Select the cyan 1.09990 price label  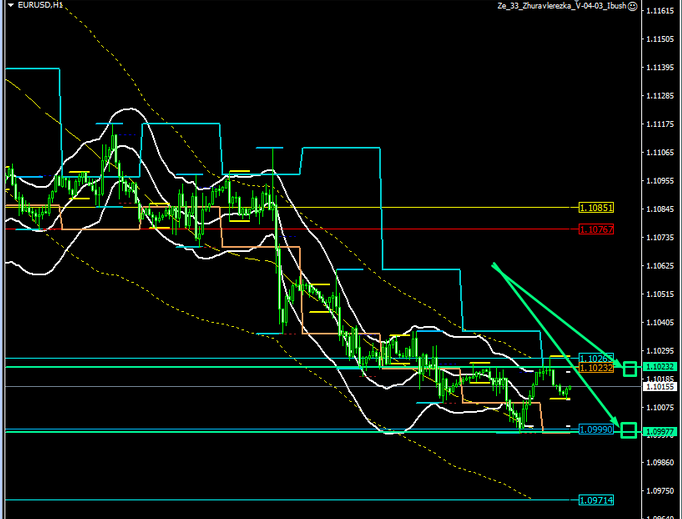(596, 428)
